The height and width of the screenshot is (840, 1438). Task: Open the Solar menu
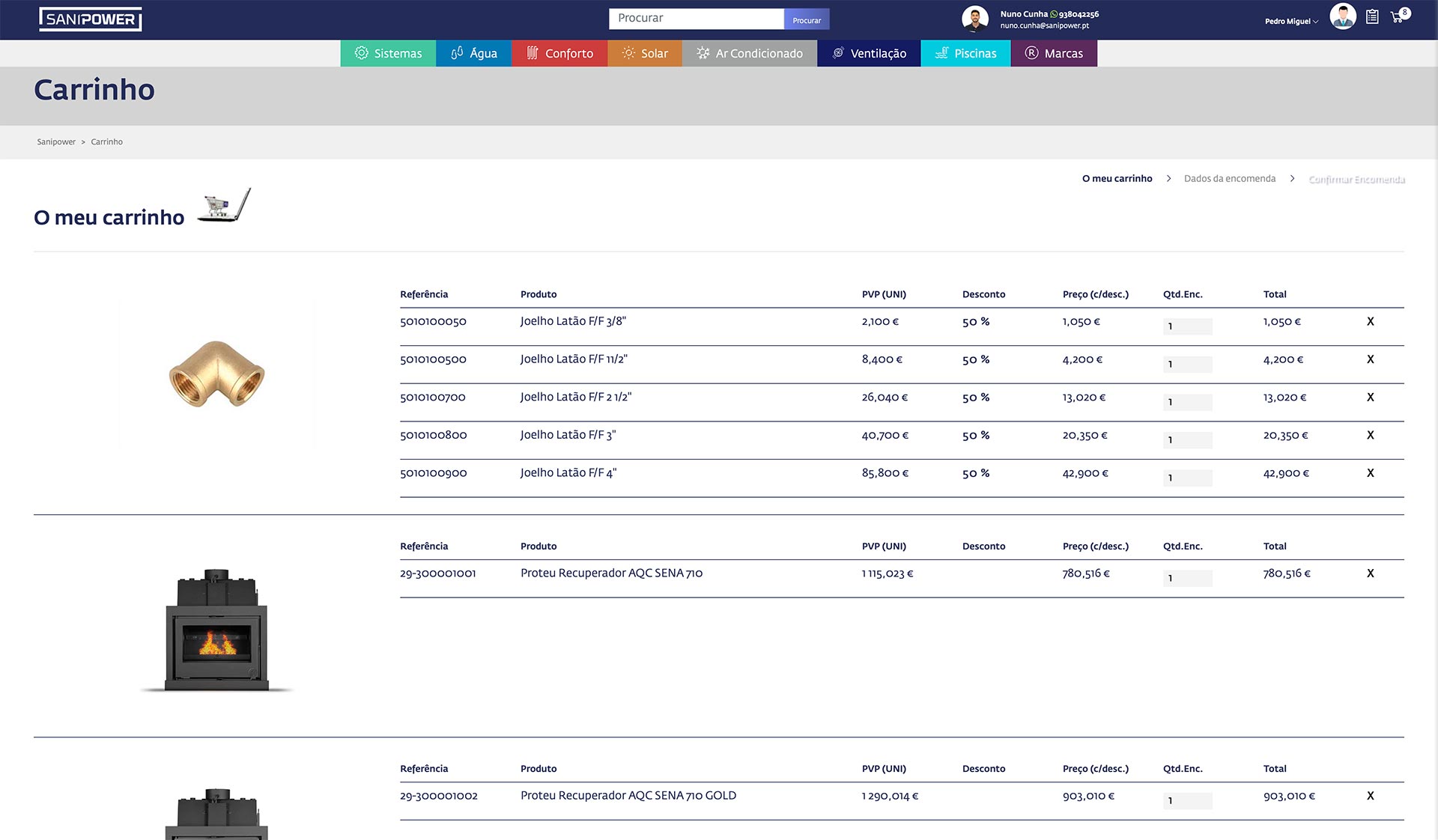645,53
